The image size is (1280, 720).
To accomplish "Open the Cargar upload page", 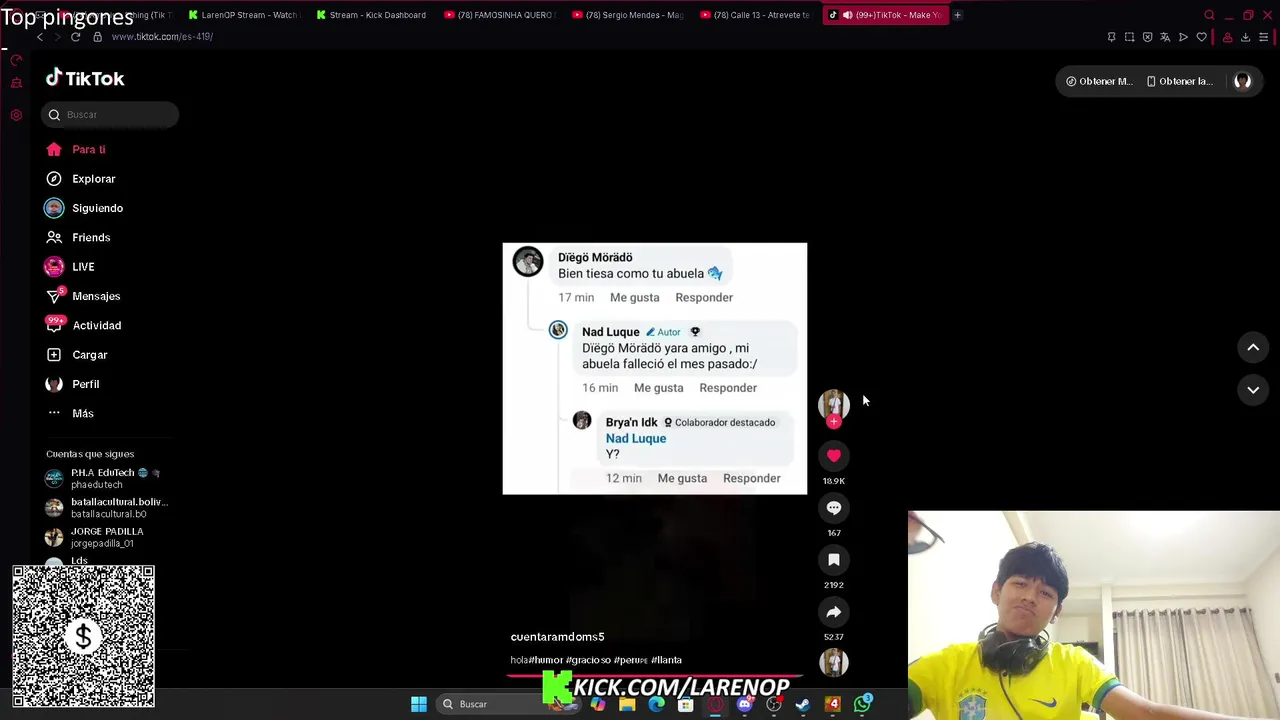I will (76, 355).
